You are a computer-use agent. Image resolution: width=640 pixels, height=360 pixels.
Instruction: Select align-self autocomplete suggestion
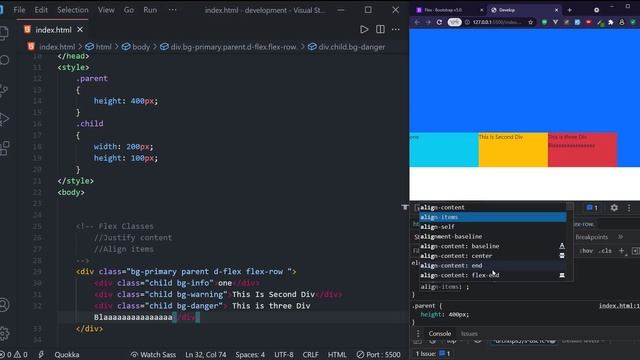click(493, 227)
